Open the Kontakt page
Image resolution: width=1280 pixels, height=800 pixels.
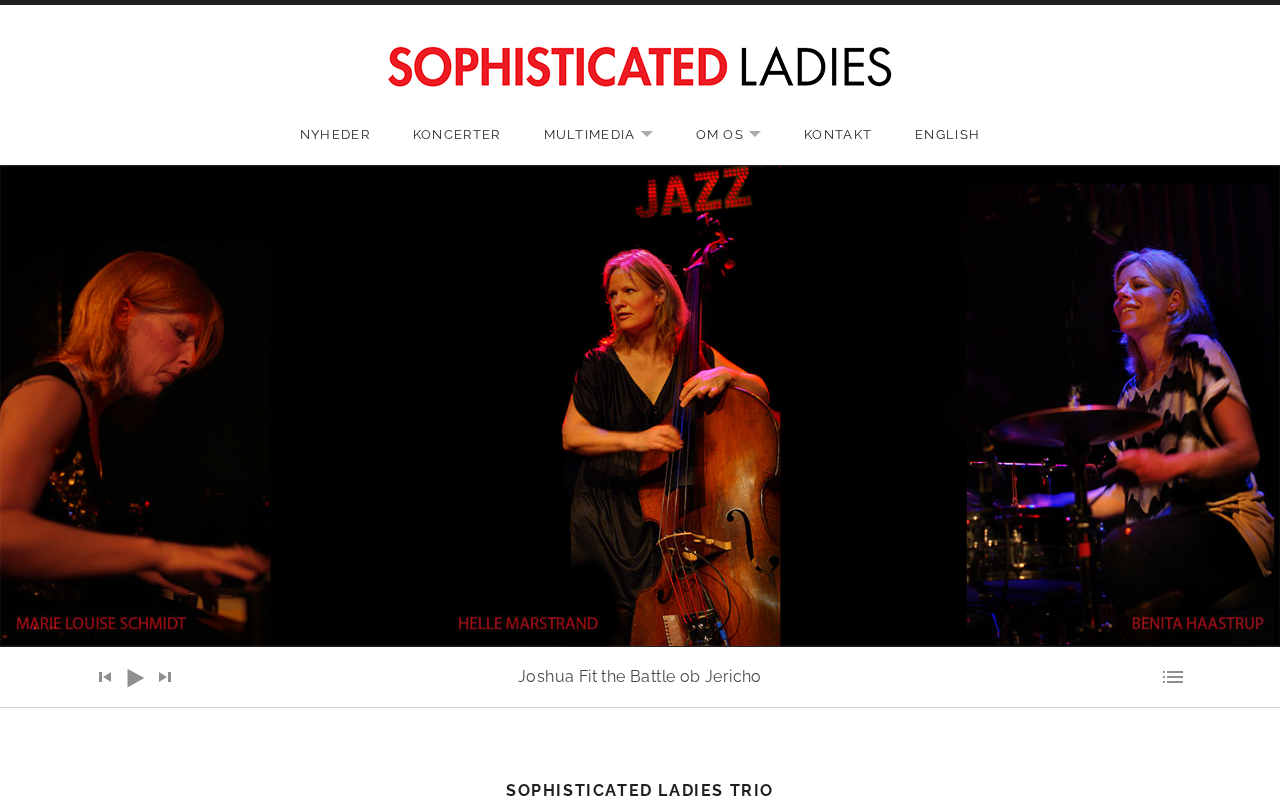838,135
